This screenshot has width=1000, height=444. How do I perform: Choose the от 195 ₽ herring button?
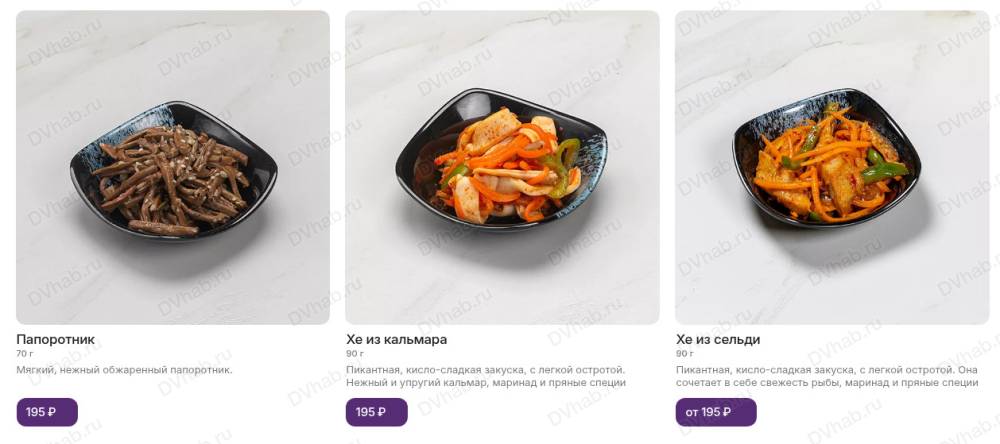point(716,412)
